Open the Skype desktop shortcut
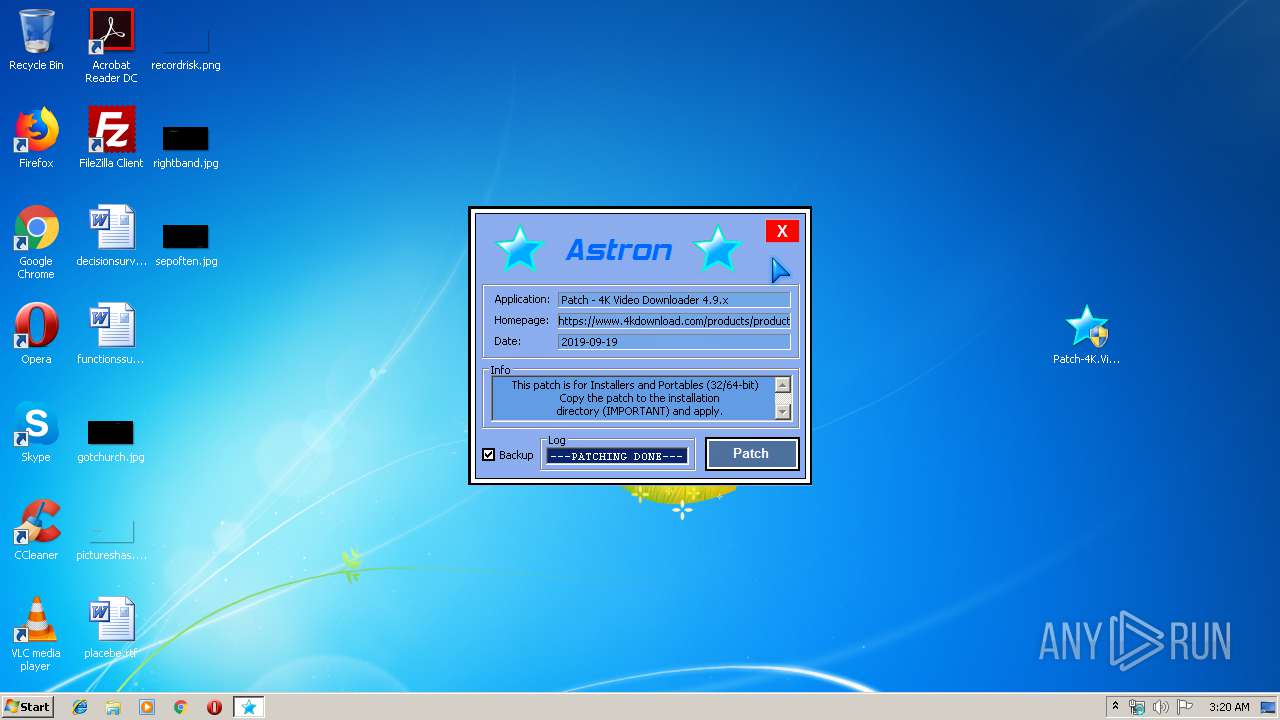This screenshot has width=1280, height=720. [x=36, y=432]
